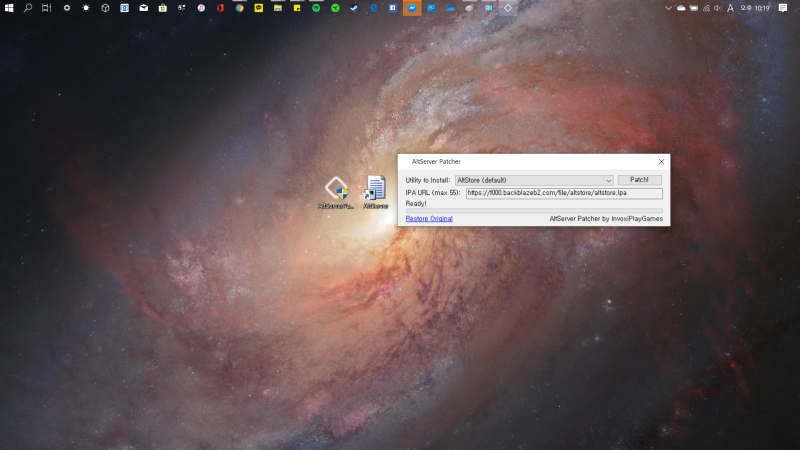Open Settings gear in the taskbar
The width and height of the screenshot is (800, 450).
[x=66, y=8]
